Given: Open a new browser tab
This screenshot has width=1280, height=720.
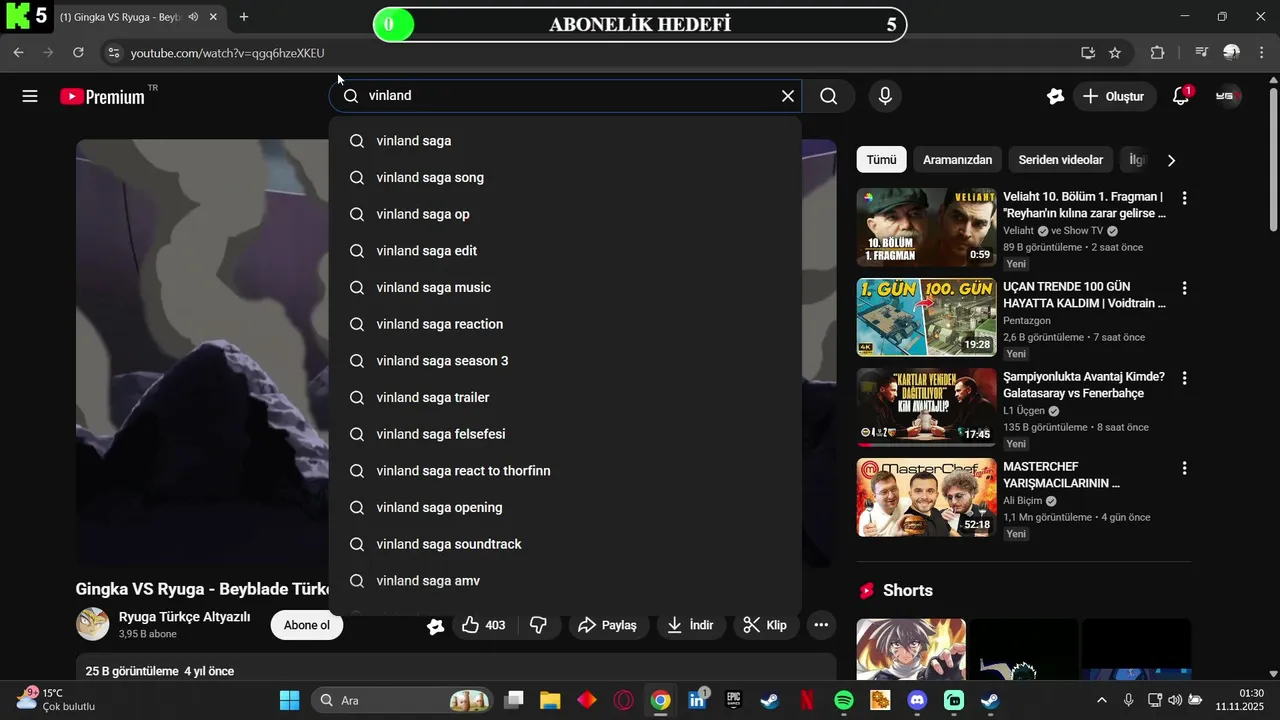Looking at the screenshot, I should 244,17.
